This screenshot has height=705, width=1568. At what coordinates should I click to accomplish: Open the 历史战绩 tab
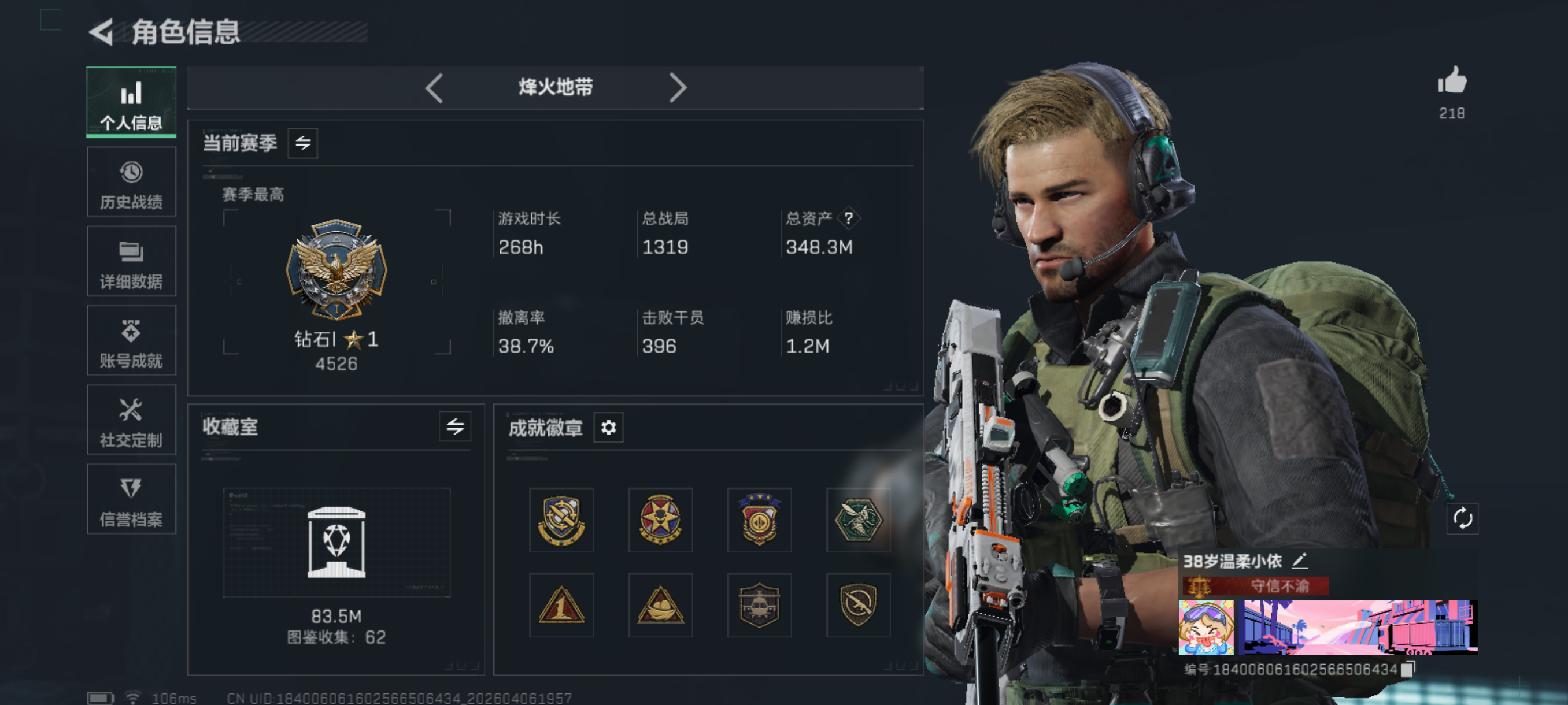pyautogui.click(x=131, y=182)
